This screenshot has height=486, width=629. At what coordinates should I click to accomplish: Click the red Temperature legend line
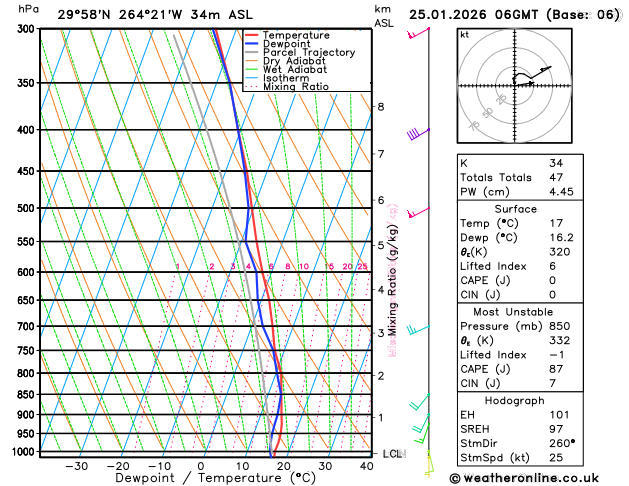(x=252, y=35)
